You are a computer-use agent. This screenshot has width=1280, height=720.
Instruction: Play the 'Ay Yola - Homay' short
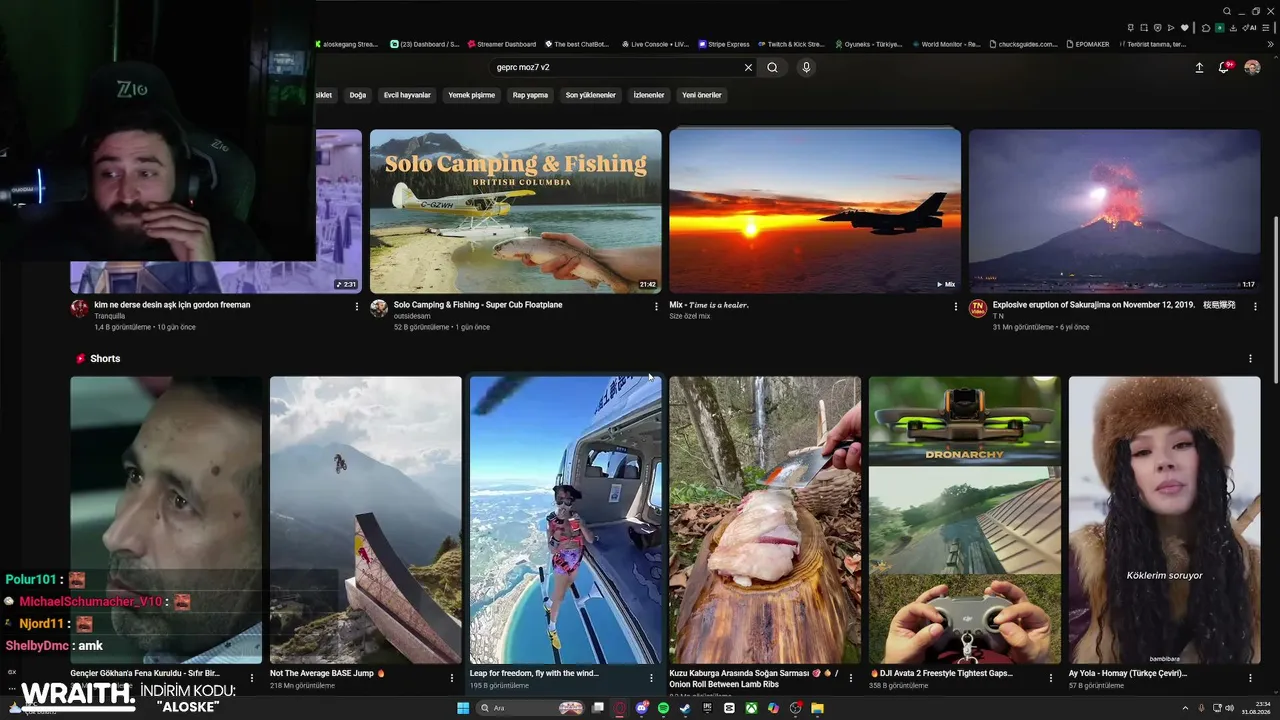pos(1165,520)
